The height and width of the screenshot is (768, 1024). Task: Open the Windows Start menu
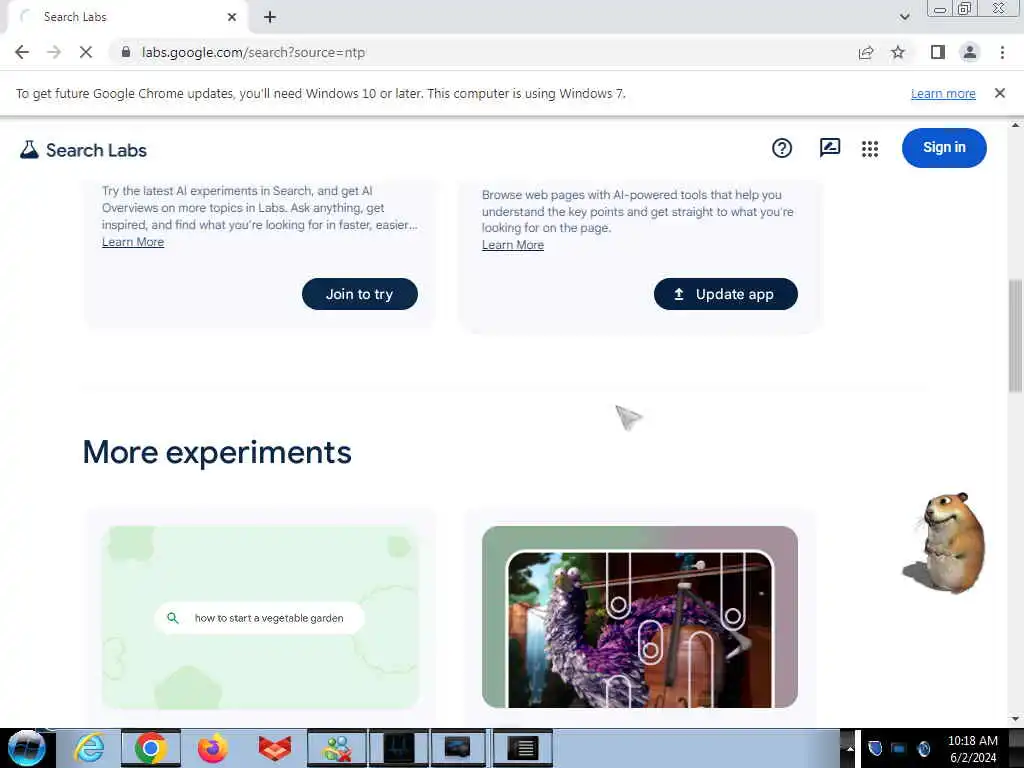[26, 748]
